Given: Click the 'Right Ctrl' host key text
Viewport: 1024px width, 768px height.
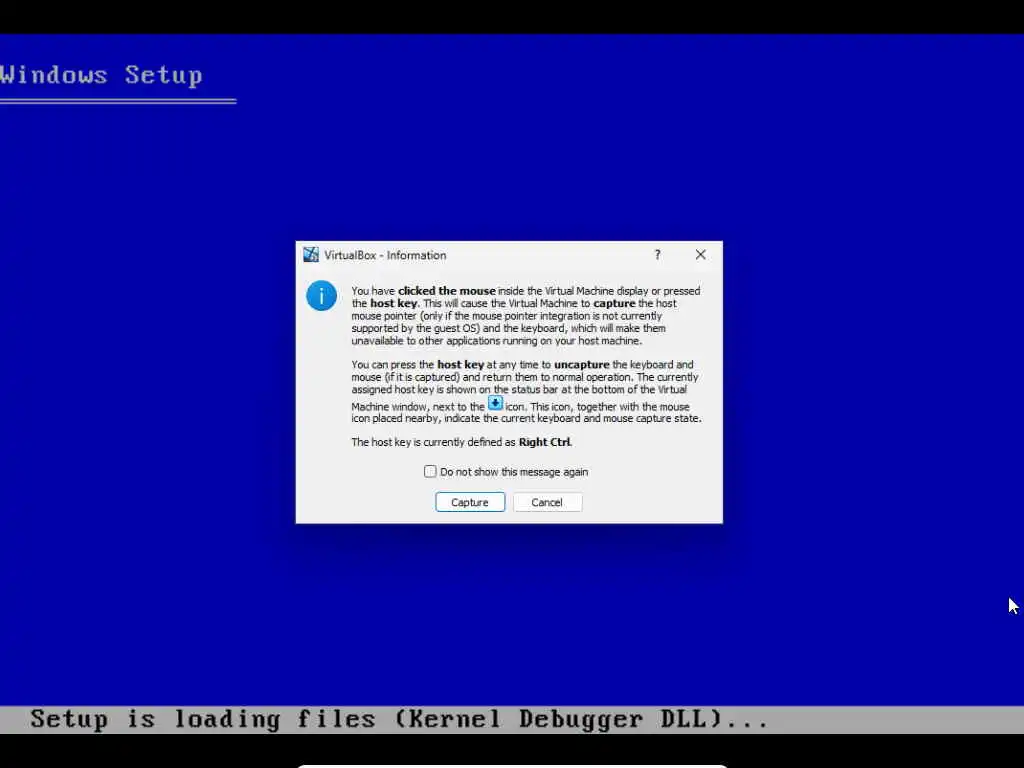Looking at the screenshot, I should tap(544, 442).
